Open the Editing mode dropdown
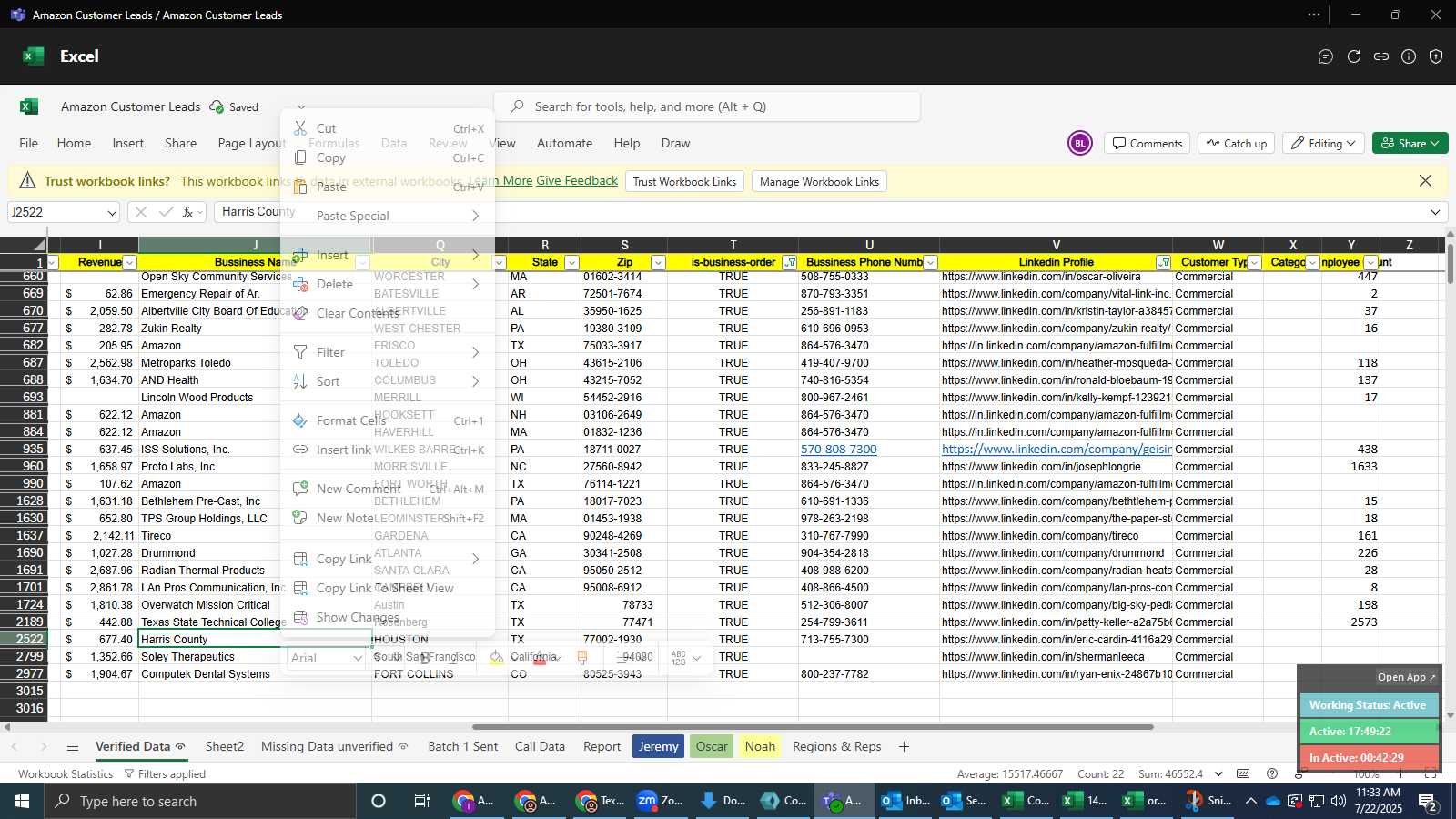1456x819 pixels. click(1324, 143)
